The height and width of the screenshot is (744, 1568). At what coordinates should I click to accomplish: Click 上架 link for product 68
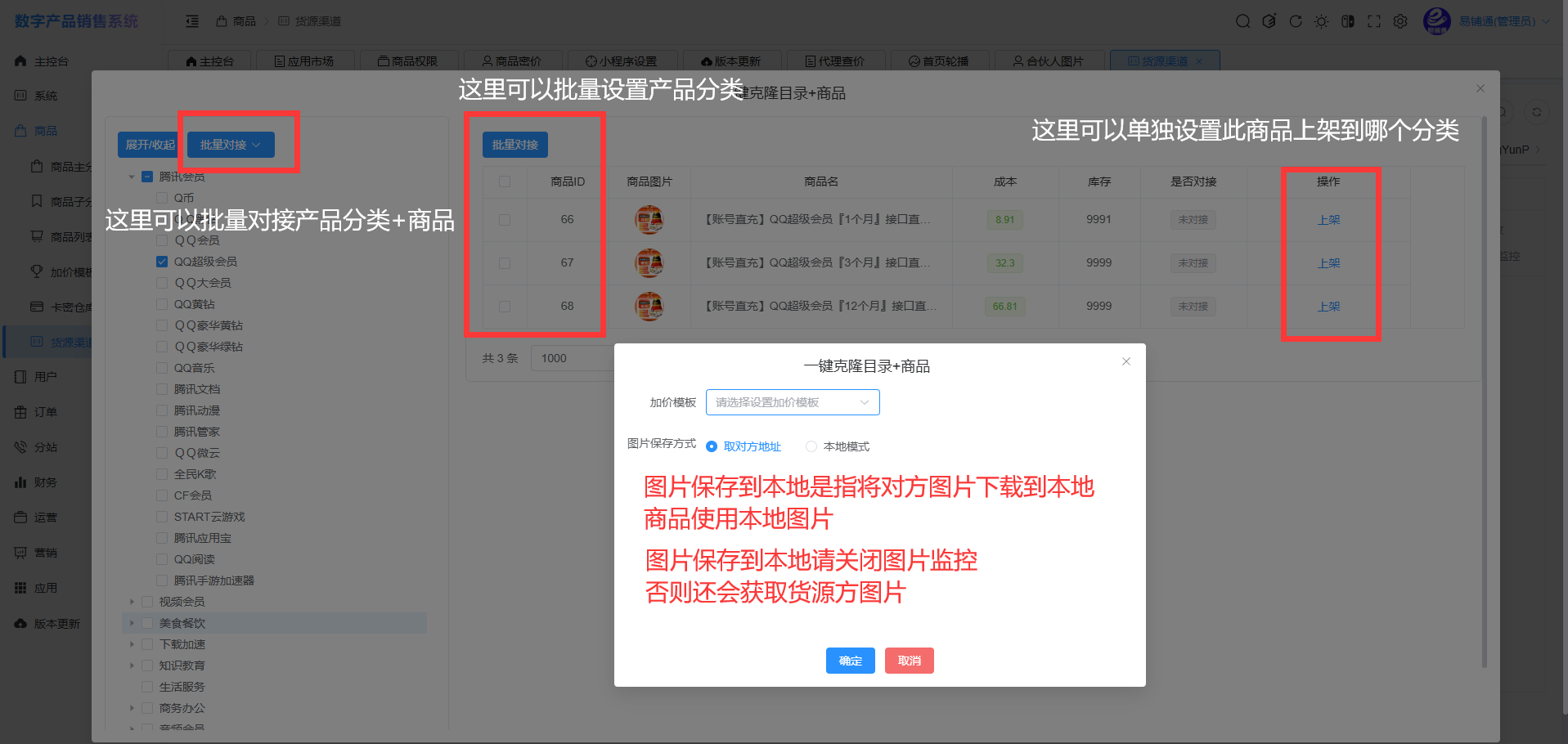[1328, 307]
